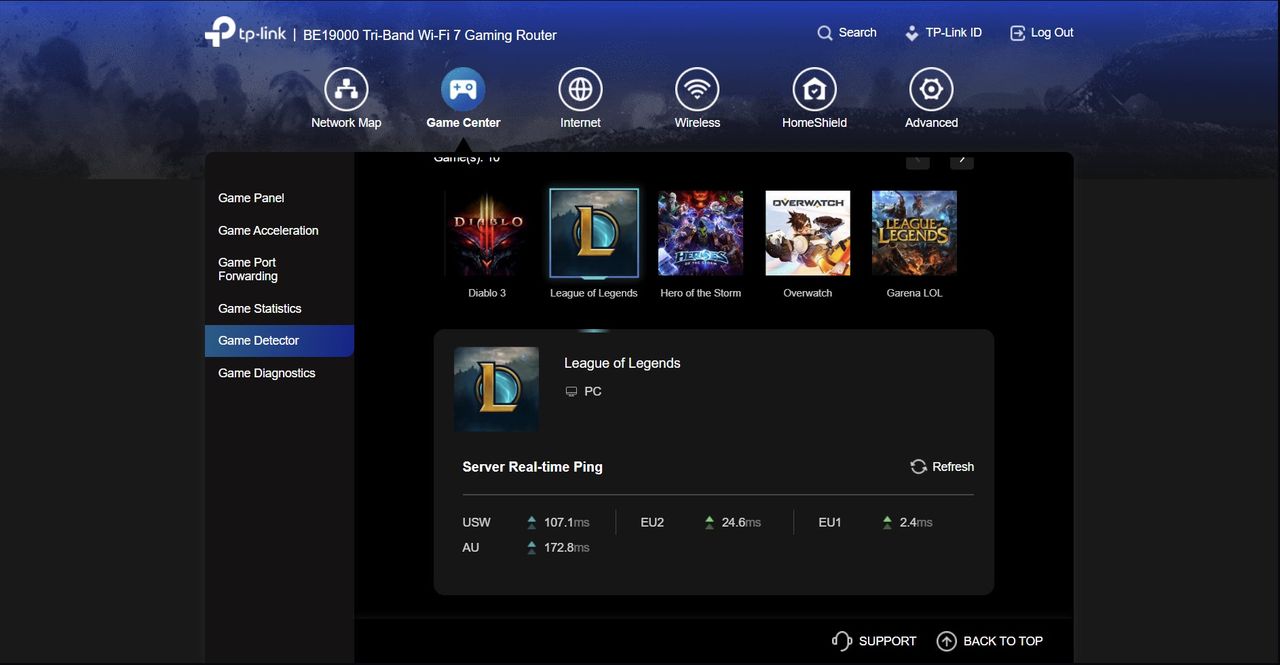Click the EU1 ping value 2.4ms
This screenshot has width=1280, height=665.
pos(916,523)
